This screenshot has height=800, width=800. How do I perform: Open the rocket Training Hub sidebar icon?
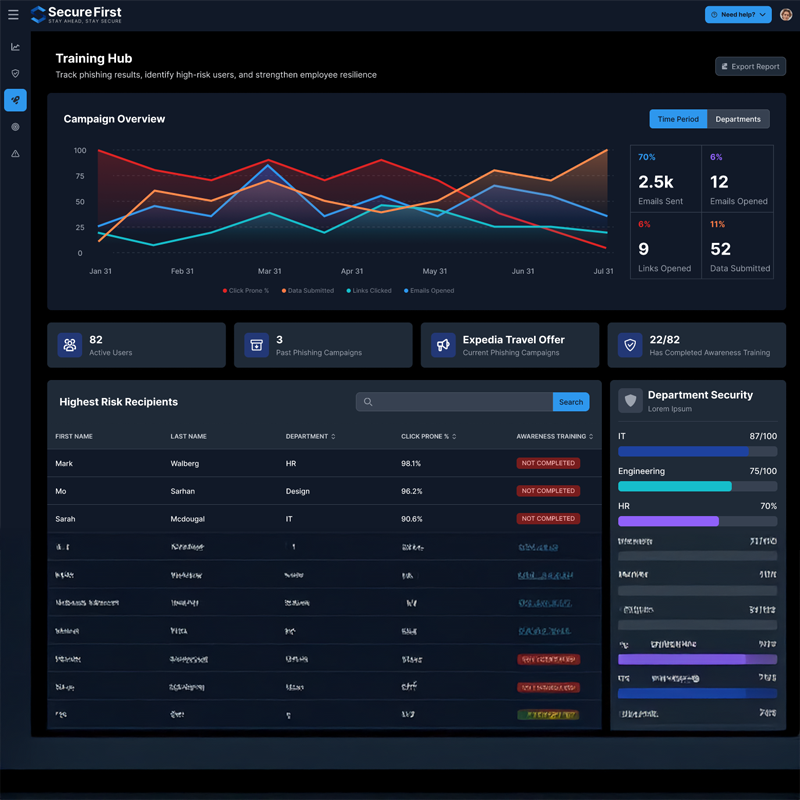click(x=15, y=100)
